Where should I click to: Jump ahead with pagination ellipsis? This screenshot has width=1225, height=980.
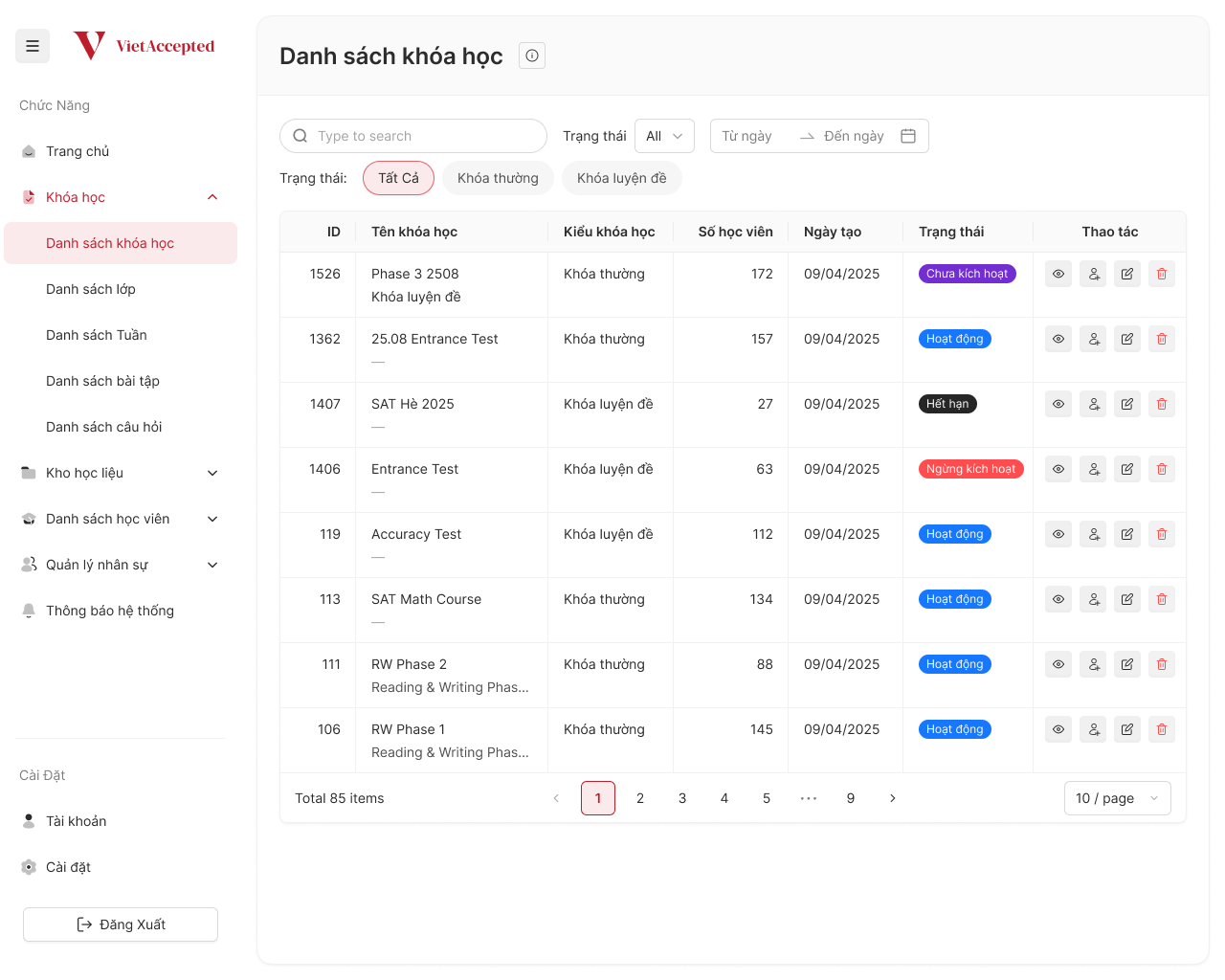809,798
